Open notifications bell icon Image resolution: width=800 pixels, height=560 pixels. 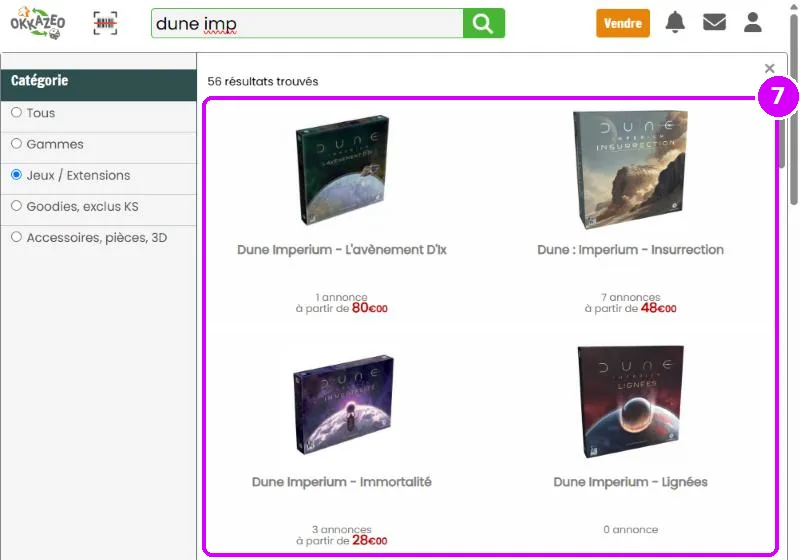[x=675, y=22]
